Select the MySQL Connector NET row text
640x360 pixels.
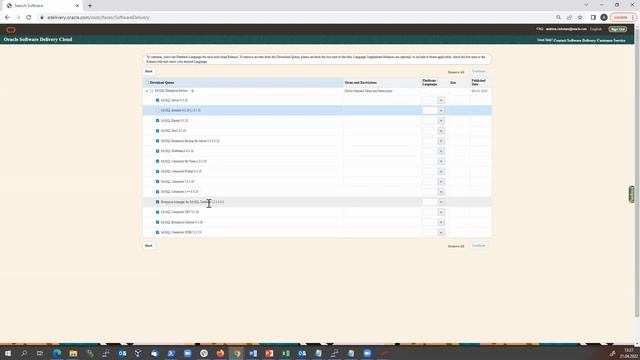point(180,212)
